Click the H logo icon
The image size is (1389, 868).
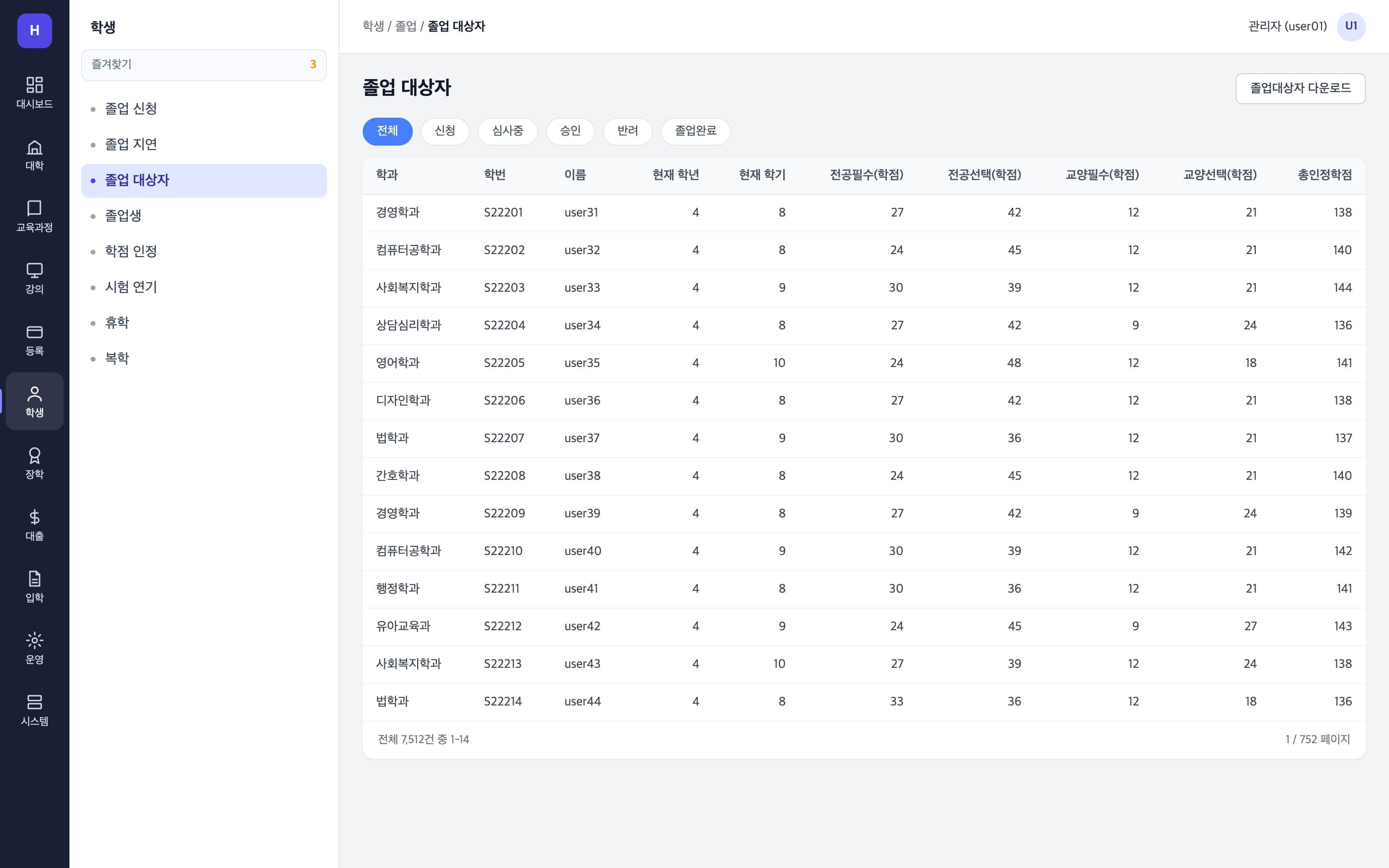click(x=34, y=30)
